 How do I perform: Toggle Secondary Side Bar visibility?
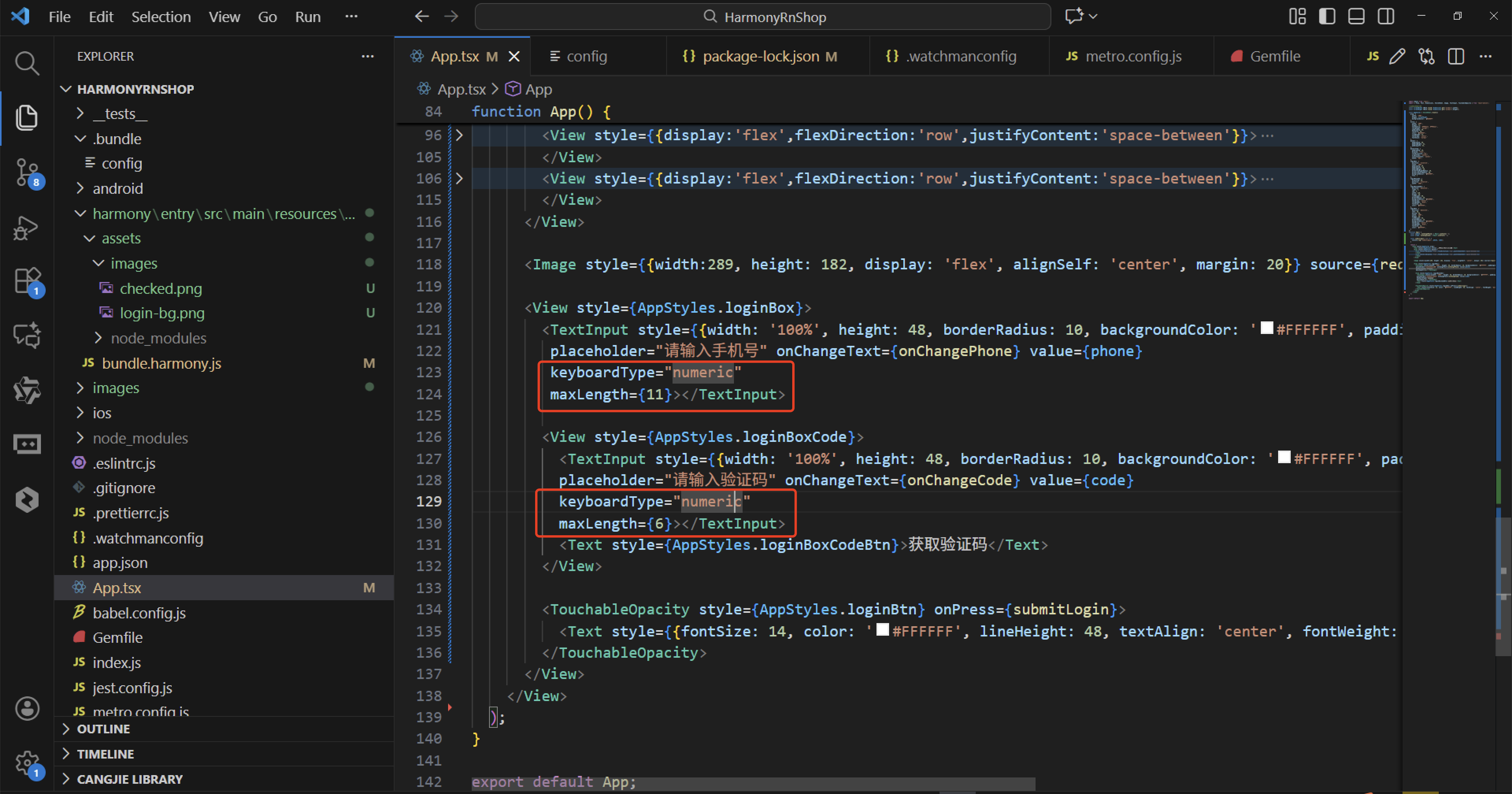point(1386,17)
